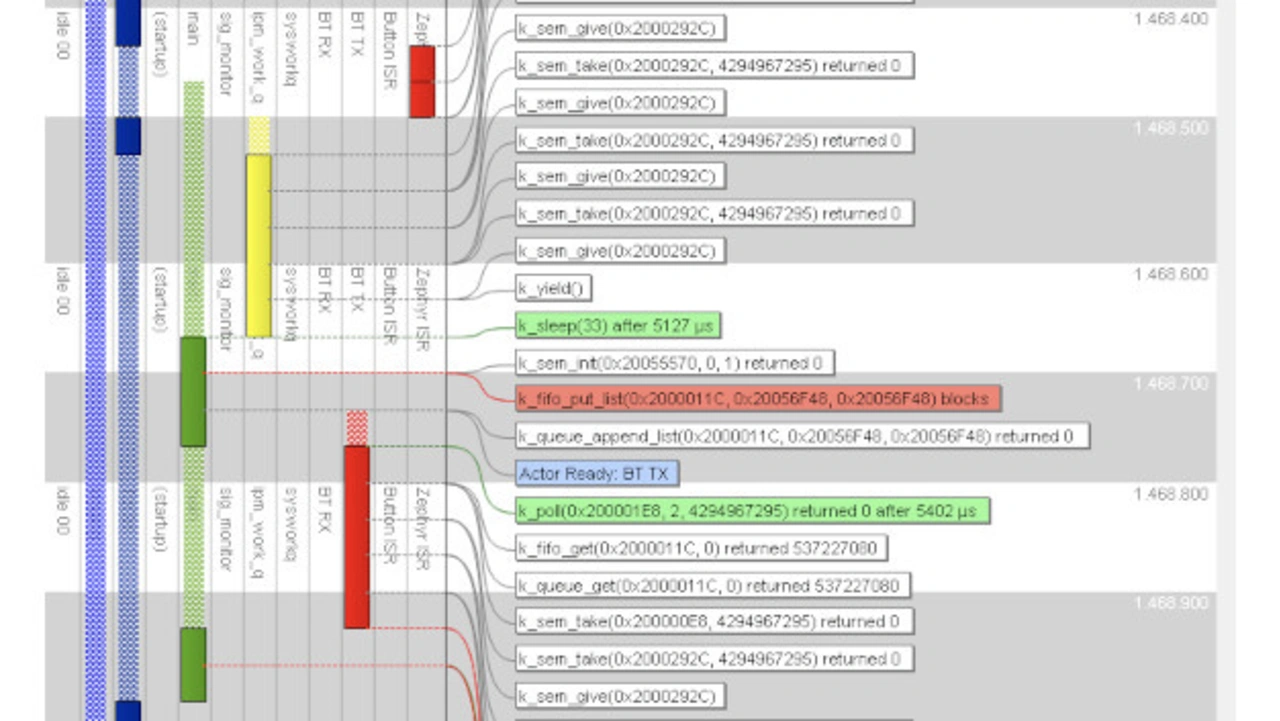Viewport: 1280px width, 721px height.
Task: Click the 1.468.600 timestamp marker
Action: point(1170,274)
